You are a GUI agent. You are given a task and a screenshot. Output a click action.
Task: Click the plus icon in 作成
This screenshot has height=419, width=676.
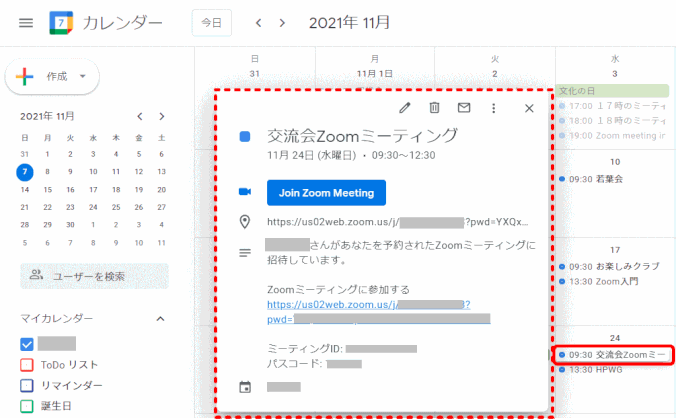tap(25, 77)
